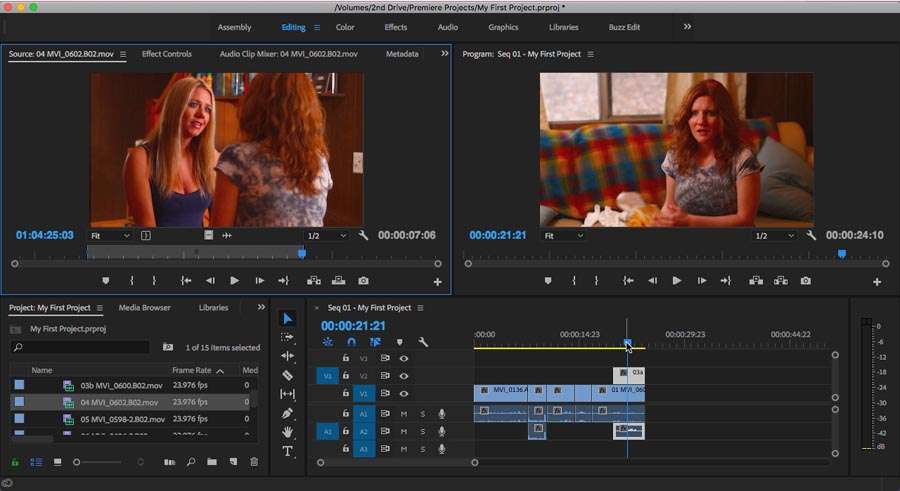The image size is (900, 491).
Task: Select the Slip tool
Action: (288, 394)
